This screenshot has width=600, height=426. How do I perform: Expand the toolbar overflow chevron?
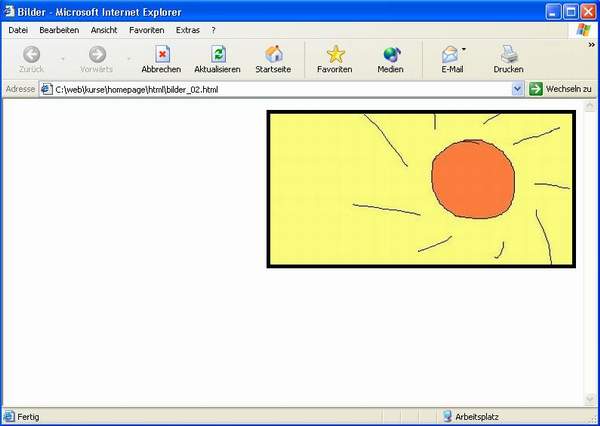592,45
